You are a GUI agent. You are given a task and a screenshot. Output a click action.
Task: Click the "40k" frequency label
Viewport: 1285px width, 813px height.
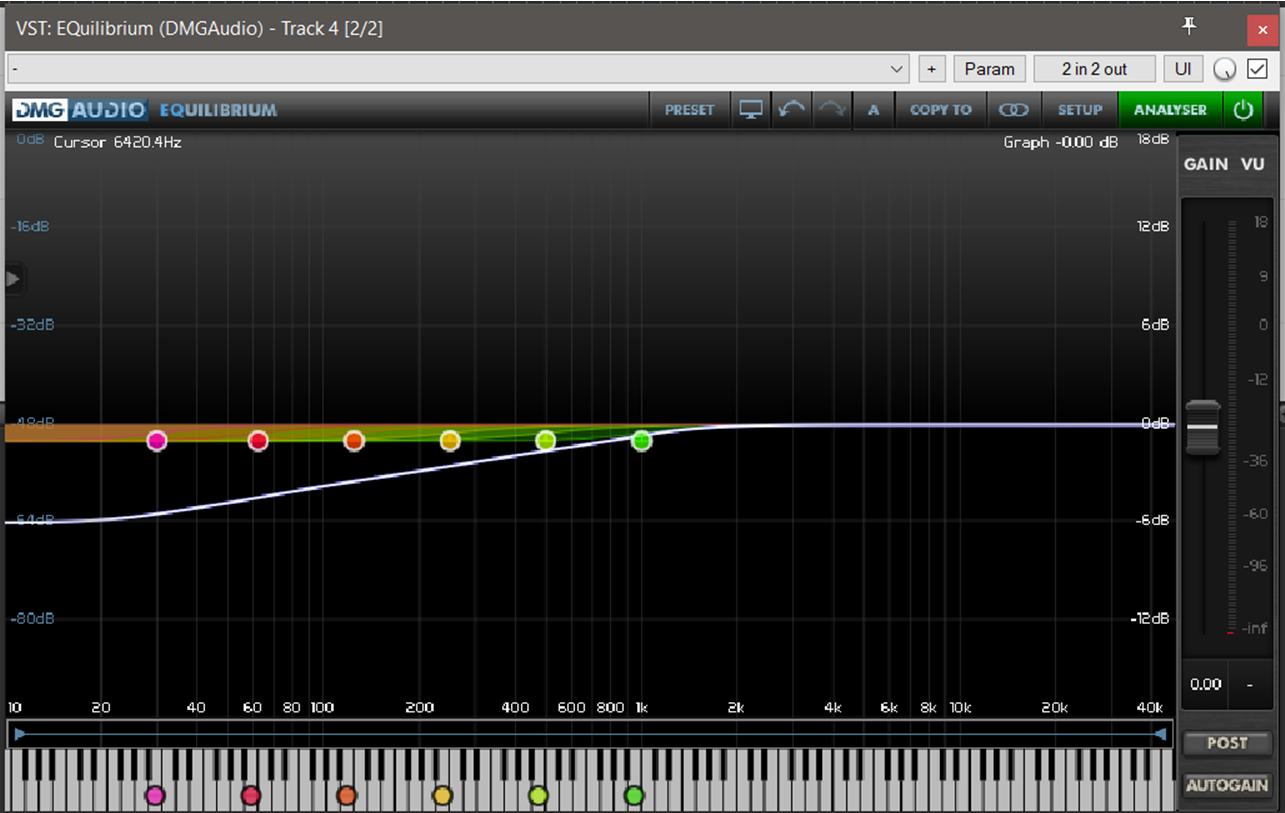pyautogui.click(x=1150, y=708)
